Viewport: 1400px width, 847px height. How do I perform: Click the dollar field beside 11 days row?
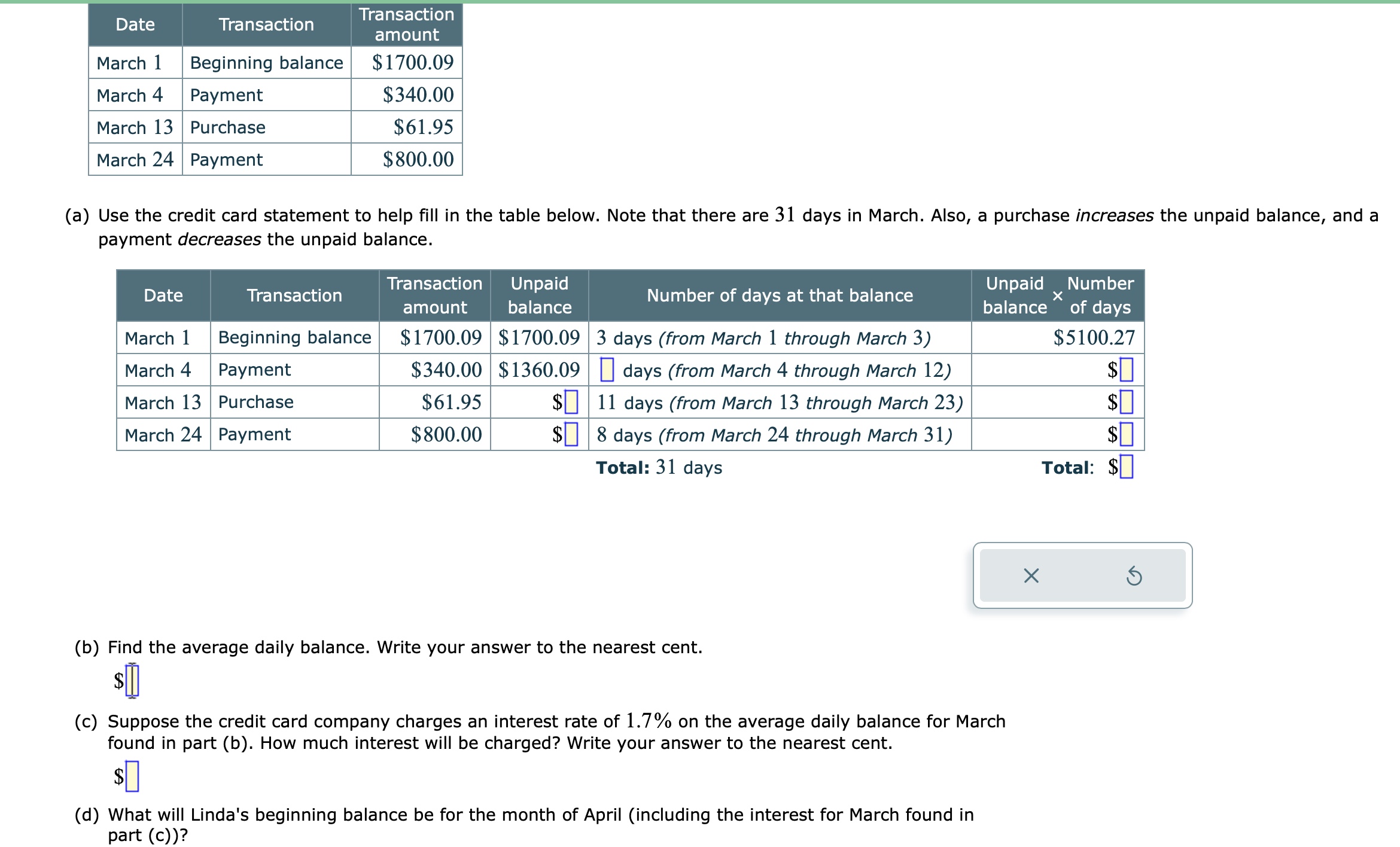pyautogui.click(x=1125, y=403)
